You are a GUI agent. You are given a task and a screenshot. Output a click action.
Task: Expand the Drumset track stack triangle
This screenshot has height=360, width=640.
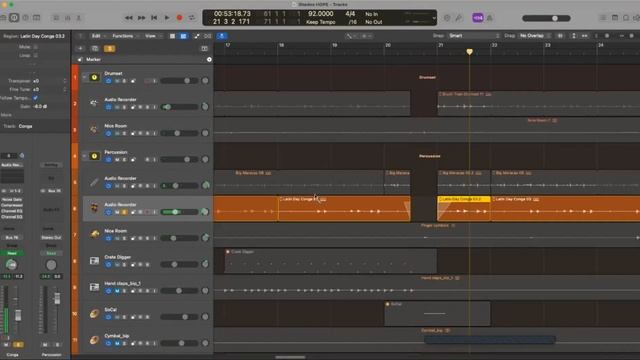[x=84, y=77]
